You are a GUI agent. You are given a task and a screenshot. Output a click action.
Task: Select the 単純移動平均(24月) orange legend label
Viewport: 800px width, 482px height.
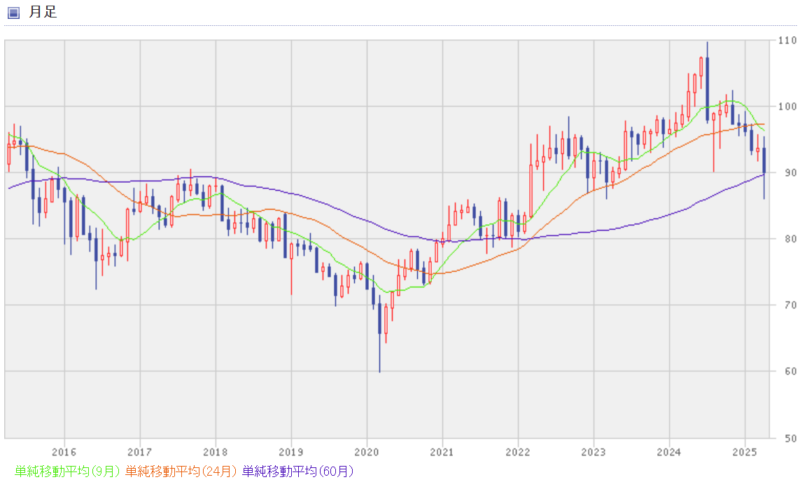click(181, 471)
